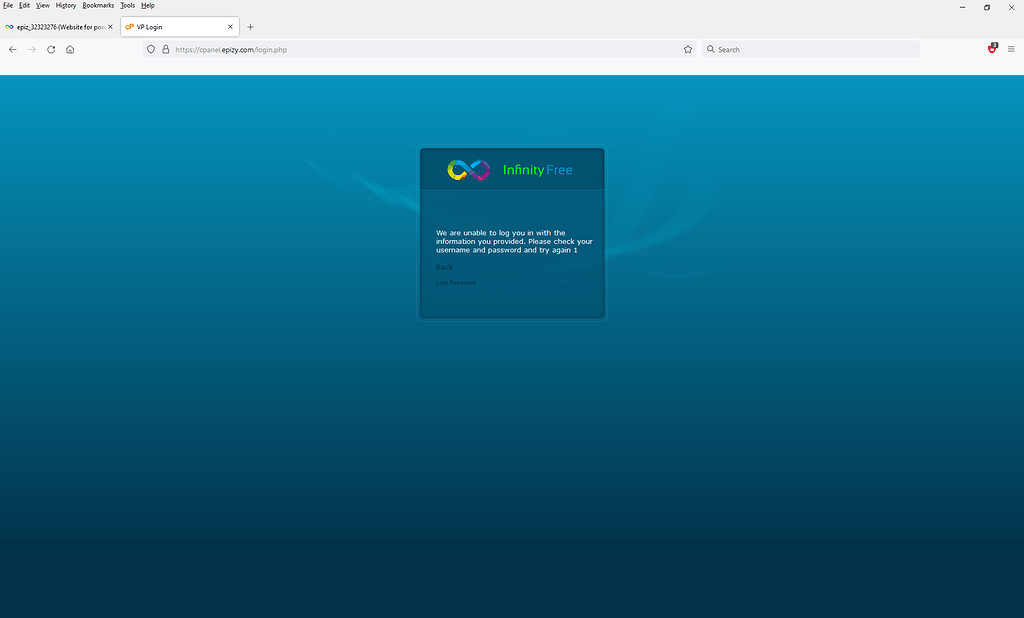Toggle tracking protection via the shield icon
This screenshot has width=1024, height=618.
[150, 48]
